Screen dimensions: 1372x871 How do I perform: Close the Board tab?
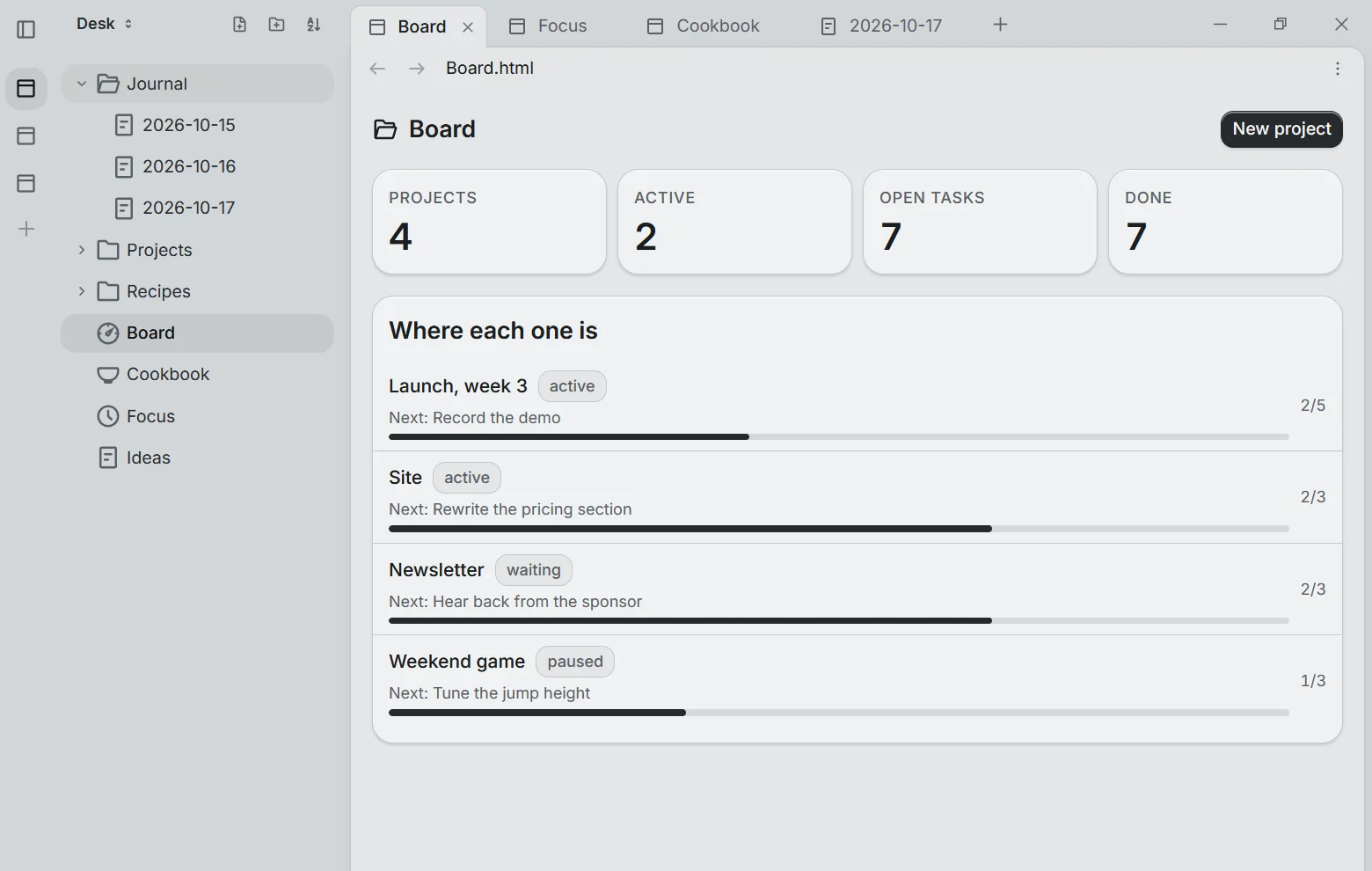pyautogui.click(x=468, y=27)
